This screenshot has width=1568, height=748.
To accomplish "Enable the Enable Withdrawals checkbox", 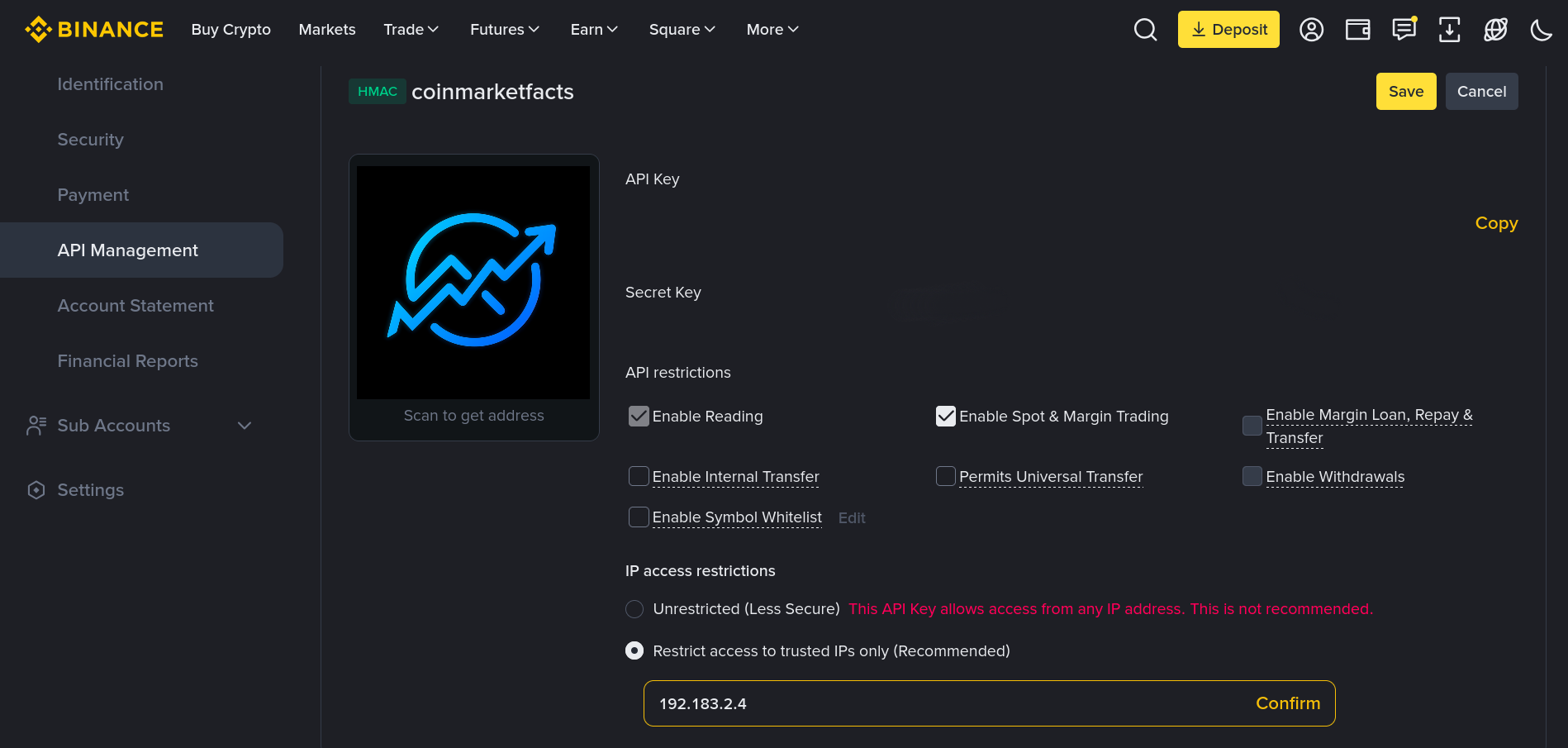I will click(1252, 476).
